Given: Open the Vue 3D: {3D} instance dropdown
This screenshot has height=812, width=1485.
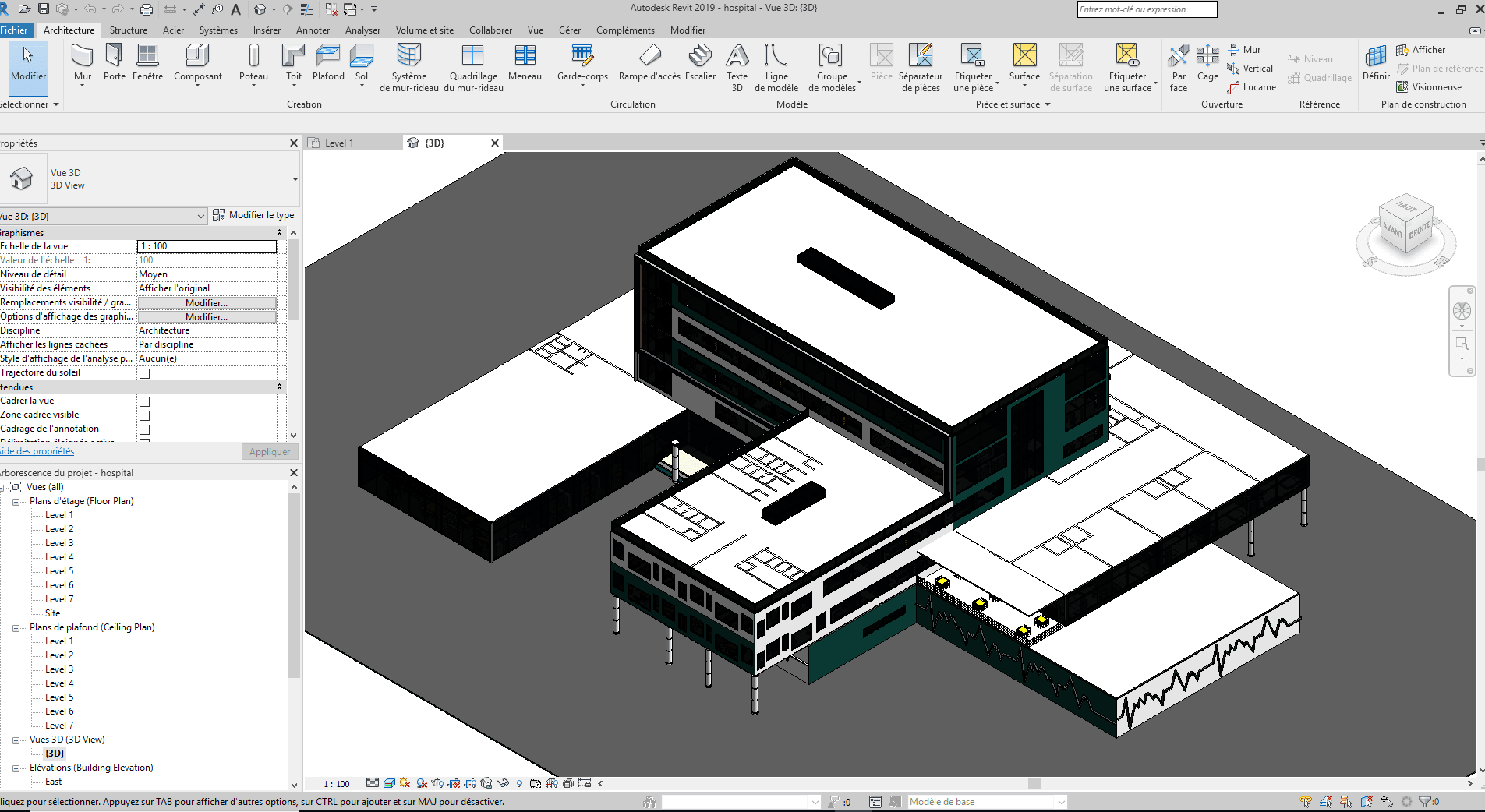Looking at the screenshot, I should [200, 216].
